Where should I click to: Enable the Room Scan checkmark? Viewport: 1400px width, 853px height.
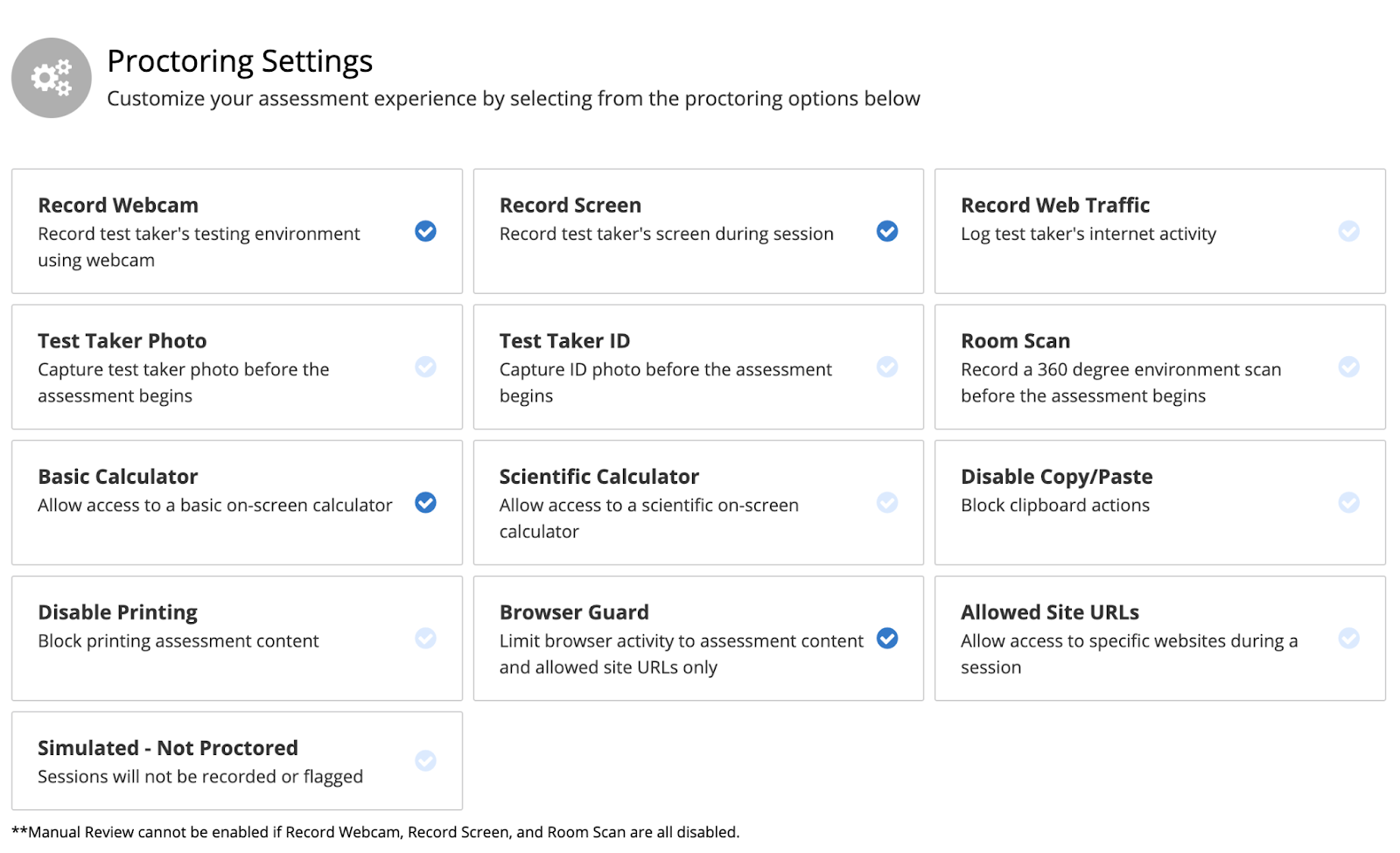click(1349, 367)
